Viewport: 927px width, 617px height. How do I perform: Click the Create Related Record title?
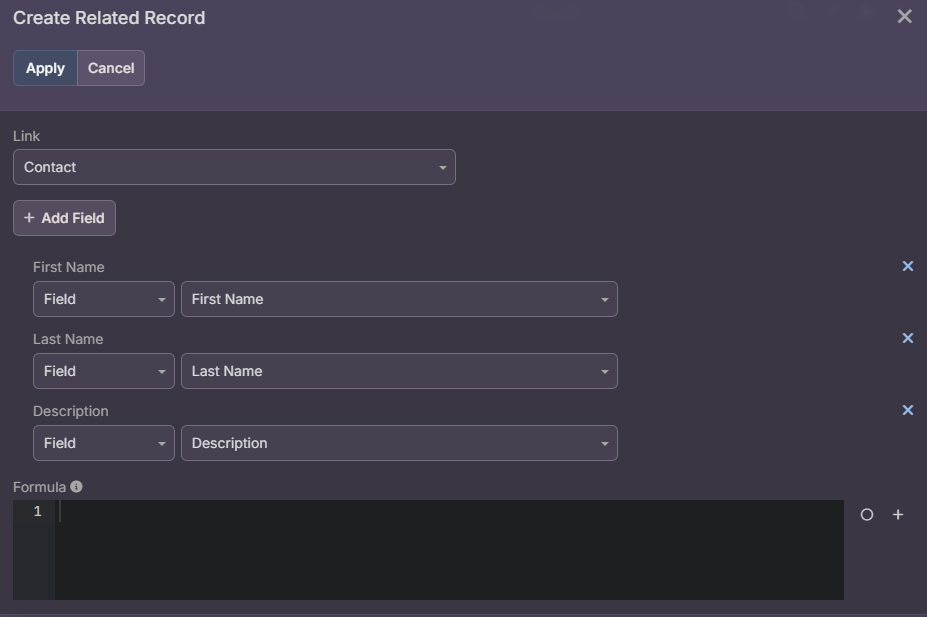109,18
